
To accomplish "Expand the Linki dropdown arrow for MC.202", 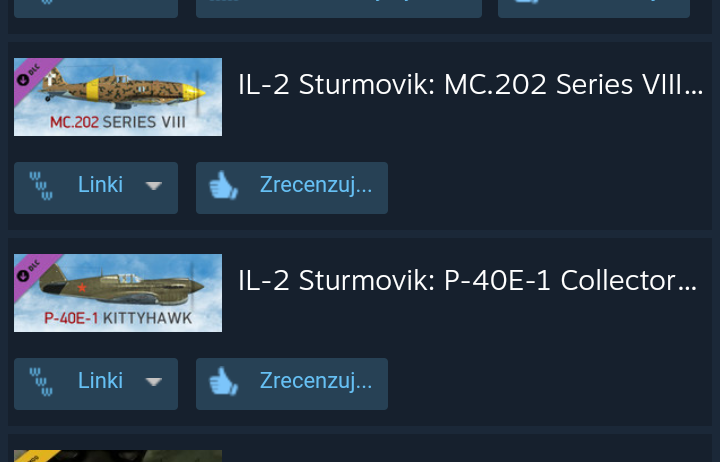I will click(153, 186).
